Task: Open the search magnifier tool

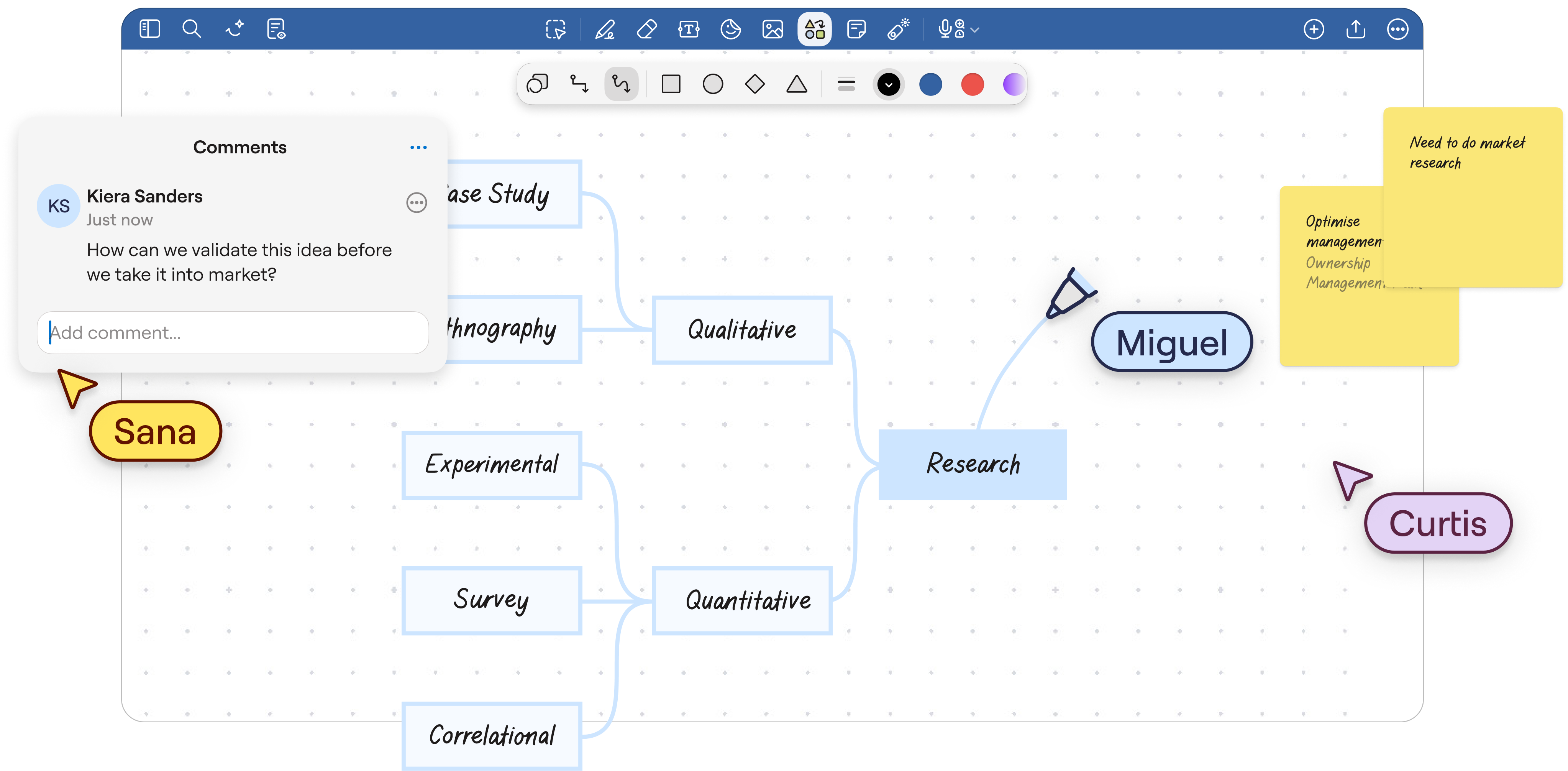Action: 192,29
